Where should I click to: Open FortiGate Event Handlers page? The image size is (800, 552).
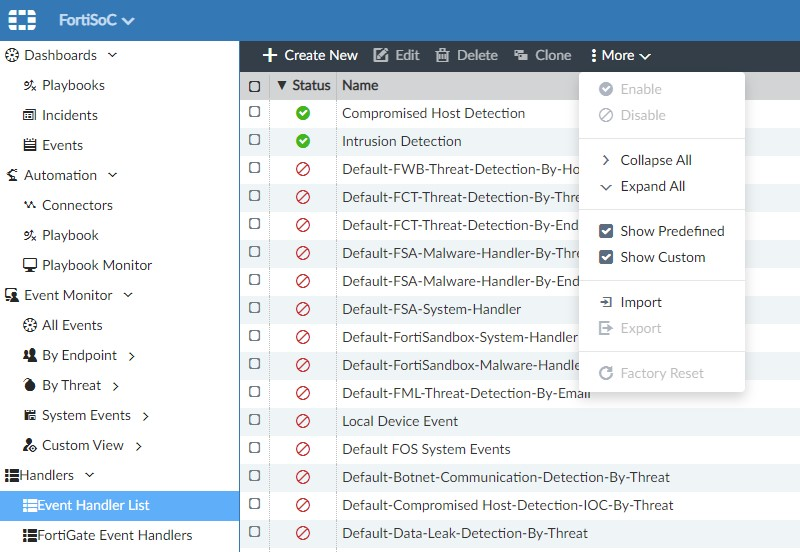coord(114,535)
